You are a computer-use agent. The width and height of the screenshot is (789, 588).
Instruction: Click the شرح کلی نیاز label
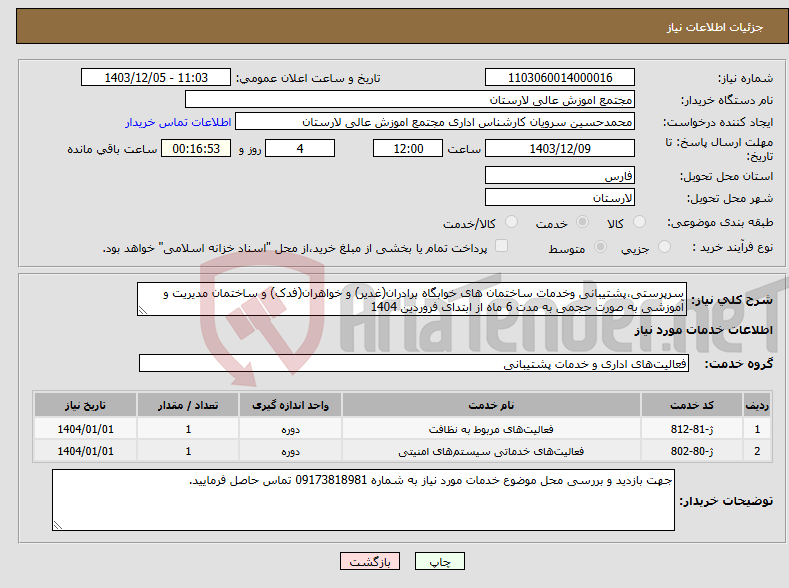click(732, 300)
